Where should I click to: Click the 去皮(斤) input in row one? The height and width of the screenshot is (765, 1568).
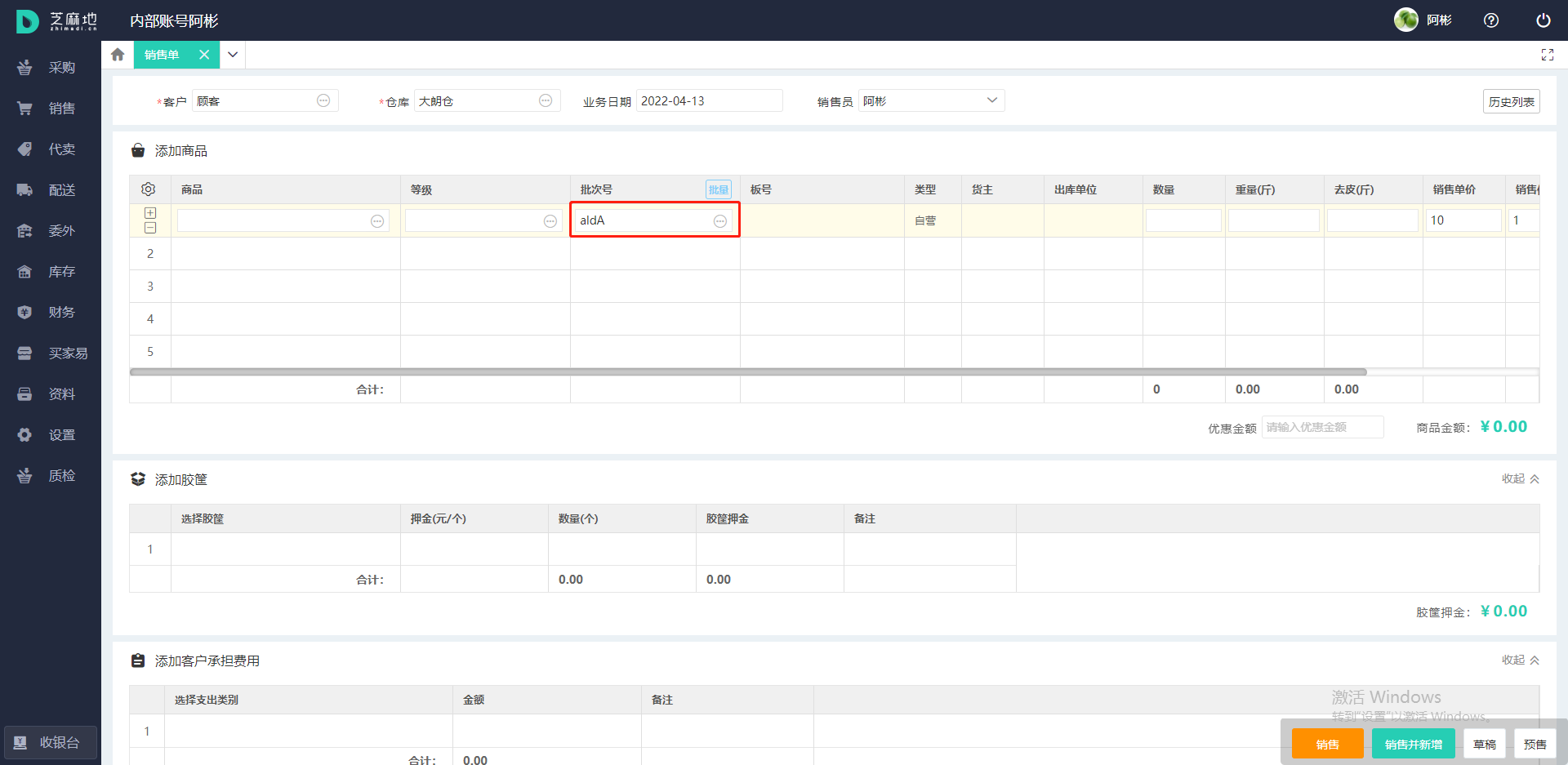point(1373,220)
